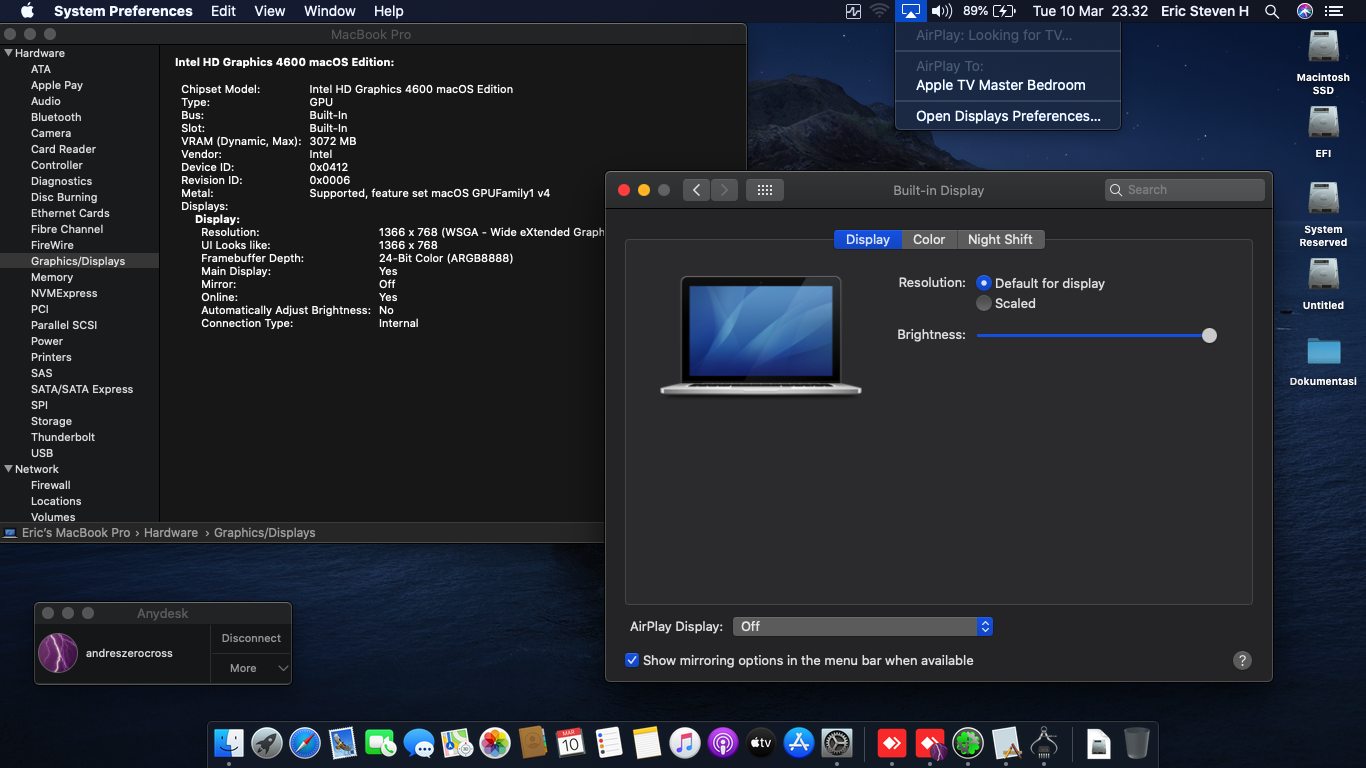Viewport: 1366px width, 768px height.
Task: Open the App Store from the Dock
Action: point(798,743)
